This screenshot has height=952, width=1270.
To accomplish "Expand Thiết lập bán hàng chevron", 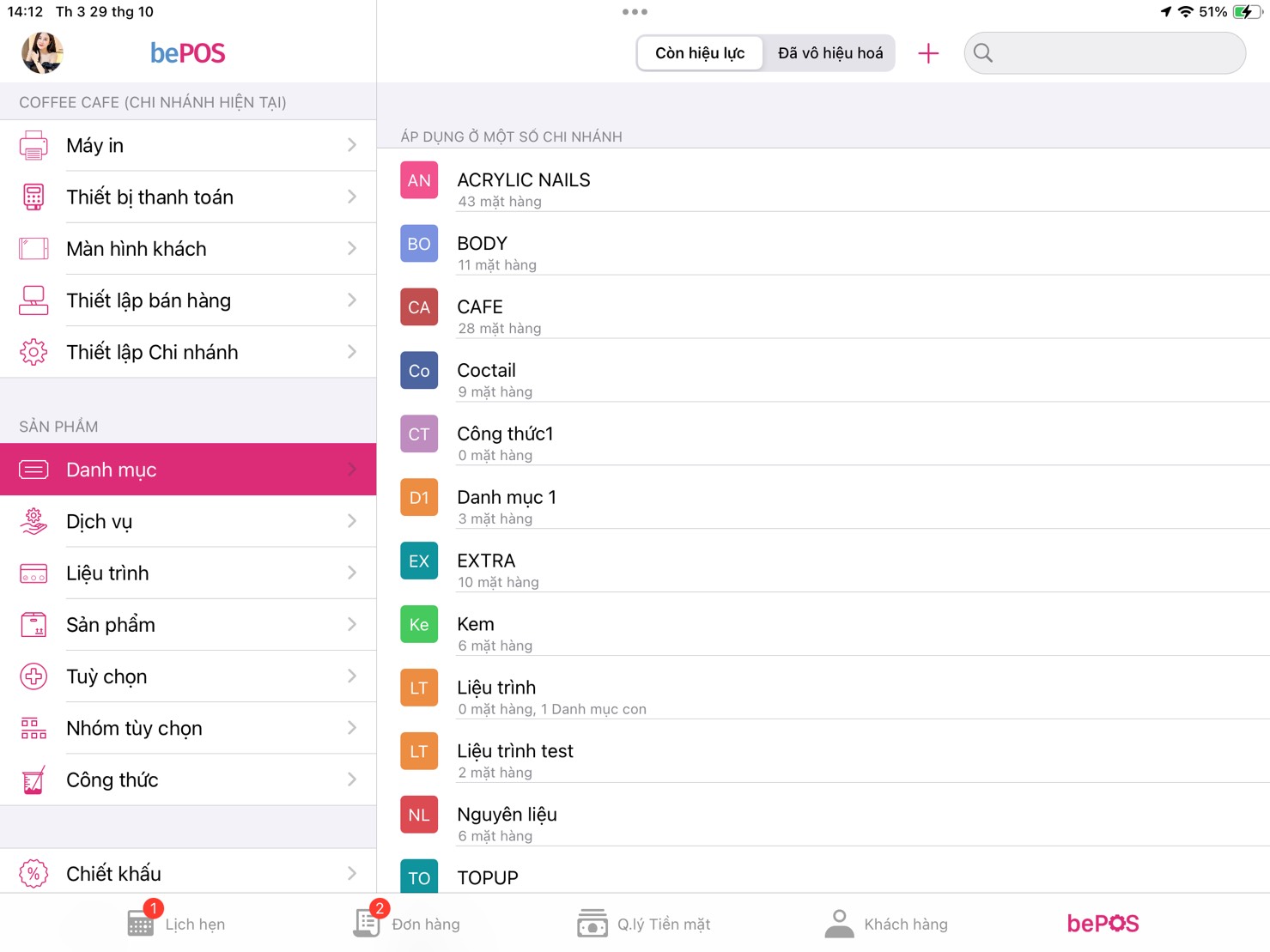I will coord(352,300).
